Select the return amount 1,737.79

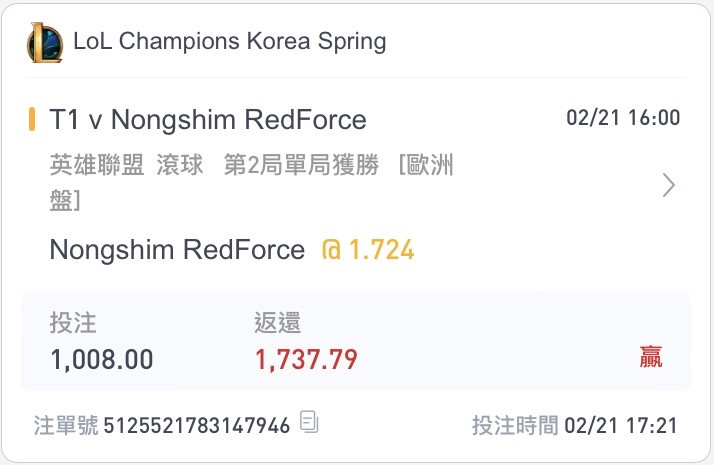(306, 359)
